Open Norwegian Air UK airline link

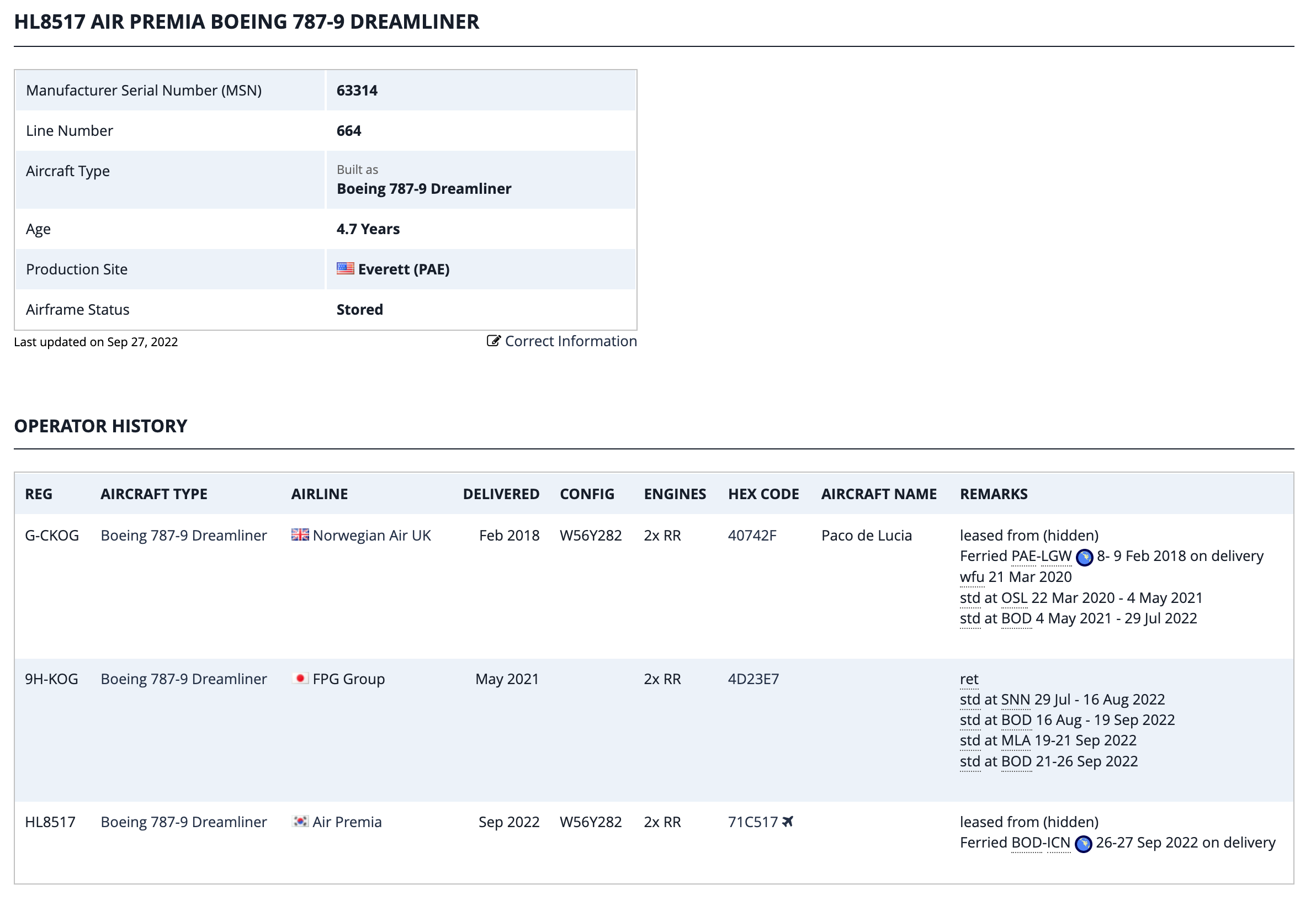pyautogui.click(x=372, y=535)
